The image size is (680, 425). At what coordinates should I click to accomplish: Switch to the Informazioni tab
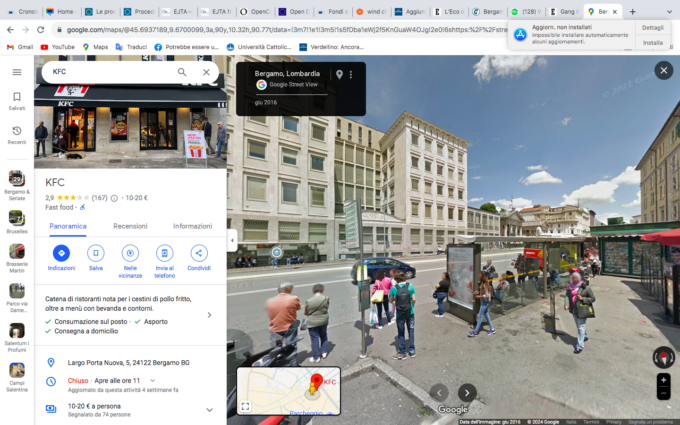tap(192, 226)
